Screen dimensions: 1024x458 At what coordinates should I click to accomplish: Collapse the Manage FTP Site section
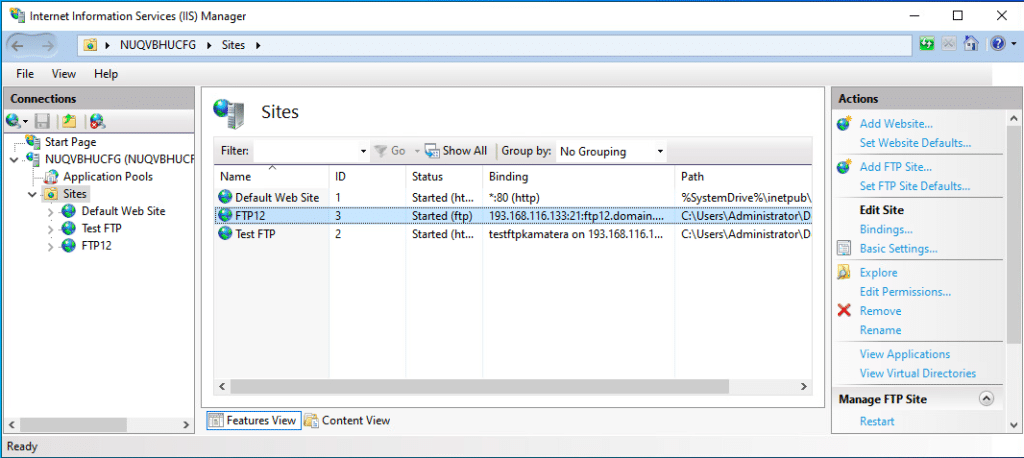click(986, 398)
